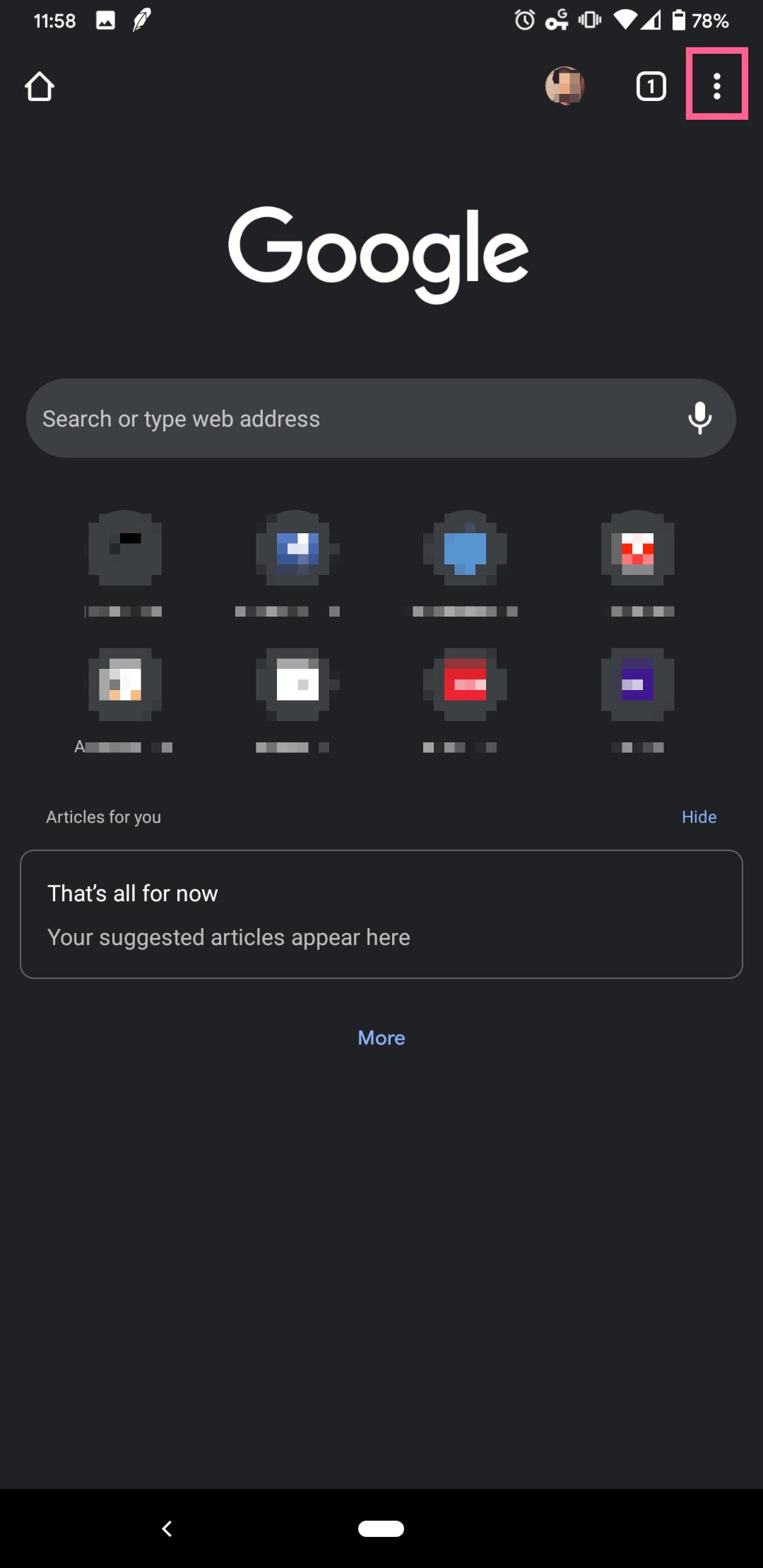Hide the Articles for you section

[x=699, y=817]
